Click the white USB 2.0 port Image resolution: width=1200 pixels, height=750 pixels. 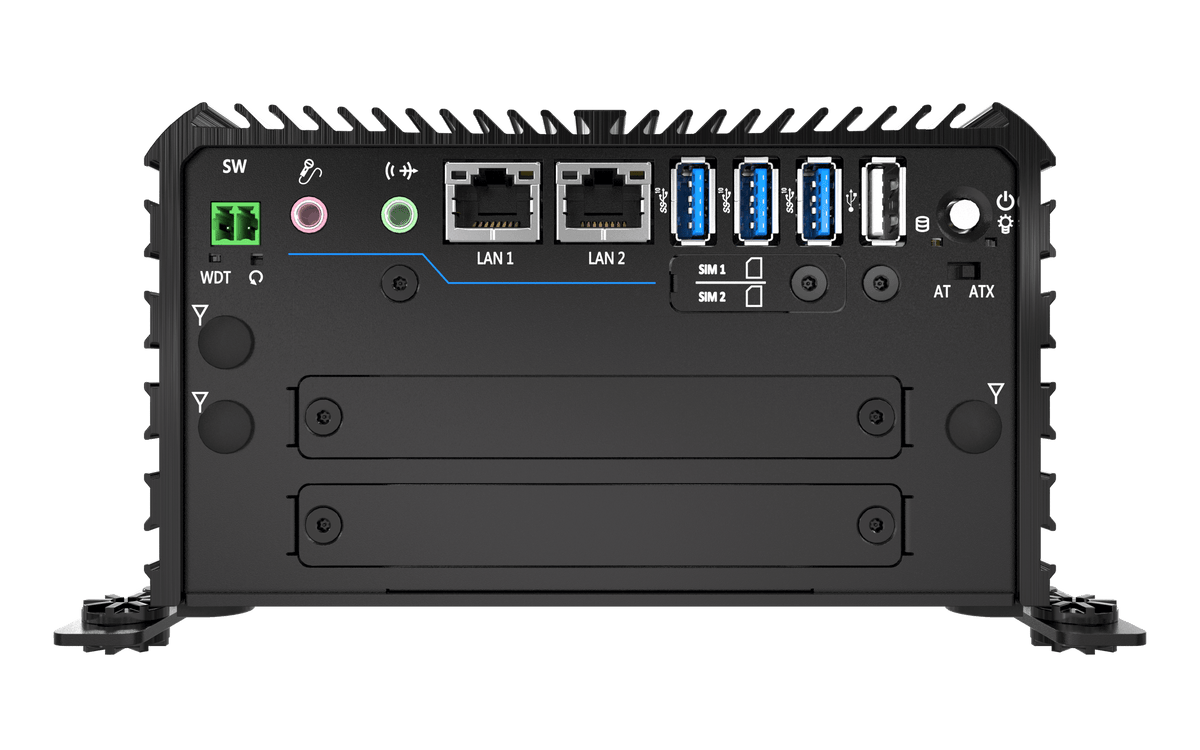coord(884,201)
